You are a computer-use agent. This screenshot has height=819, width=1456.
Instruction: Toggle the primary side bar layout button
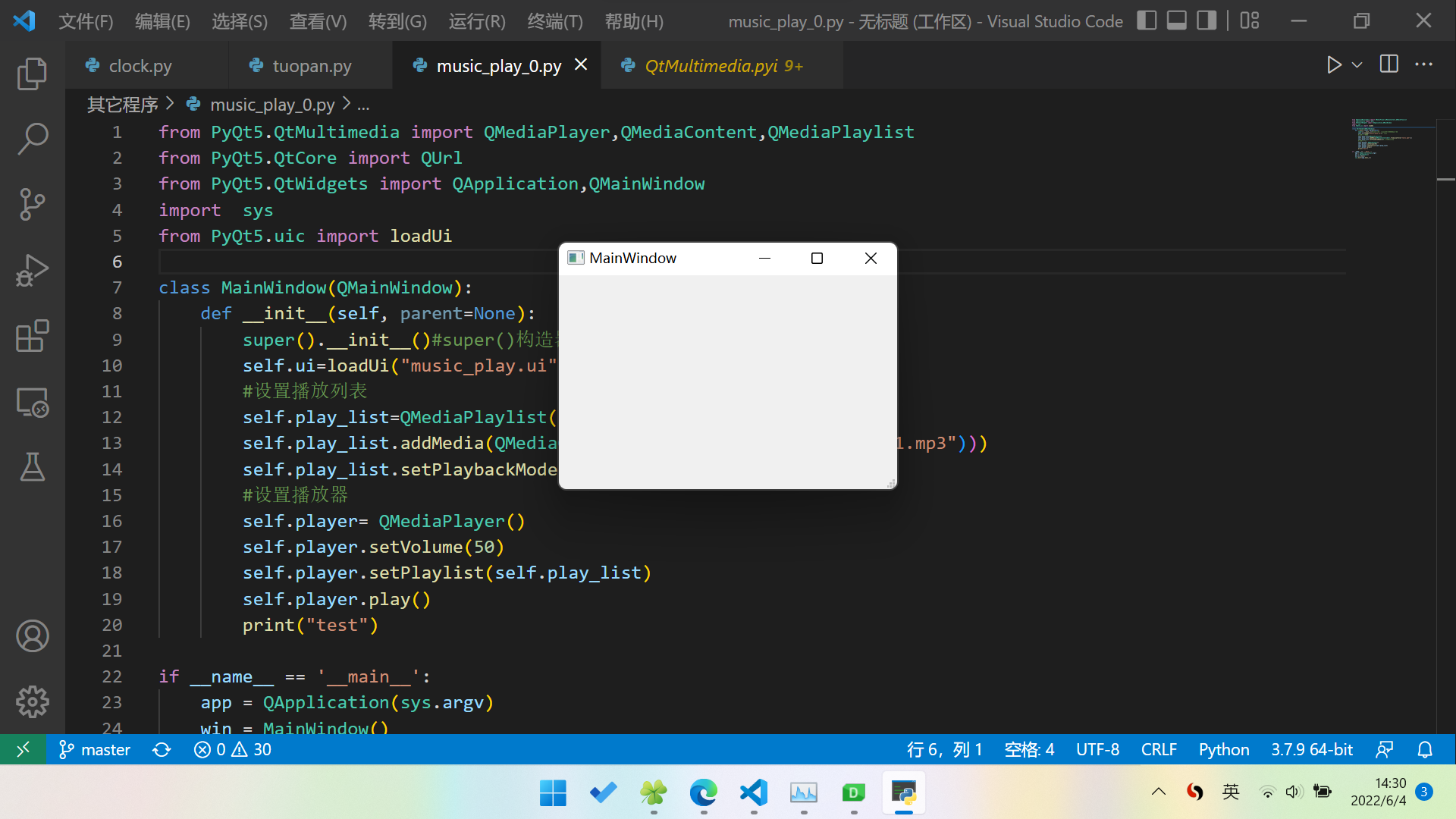[x=1147, y=20]
